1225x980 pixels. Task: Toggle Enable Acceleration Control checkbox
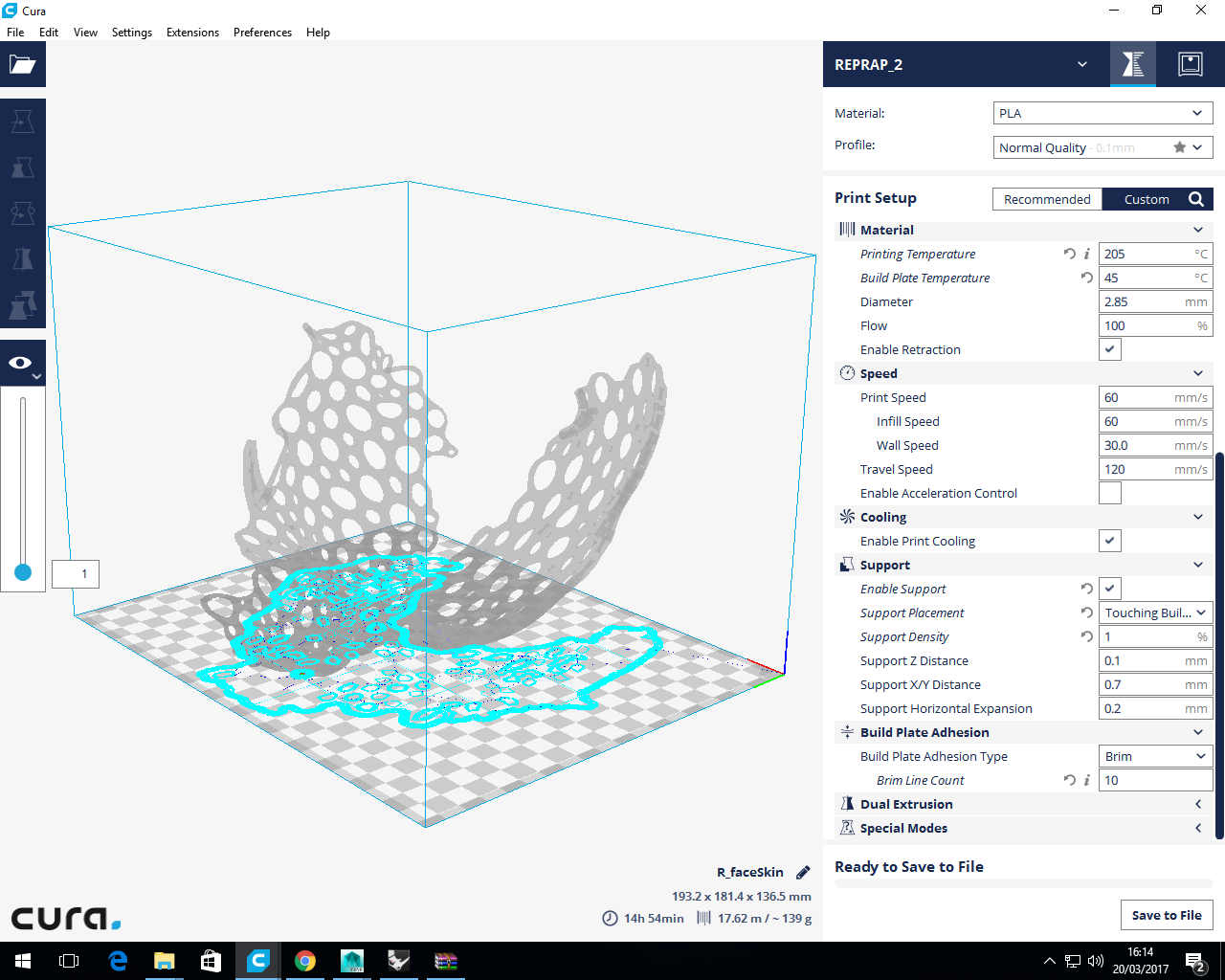pos(1110,493)
